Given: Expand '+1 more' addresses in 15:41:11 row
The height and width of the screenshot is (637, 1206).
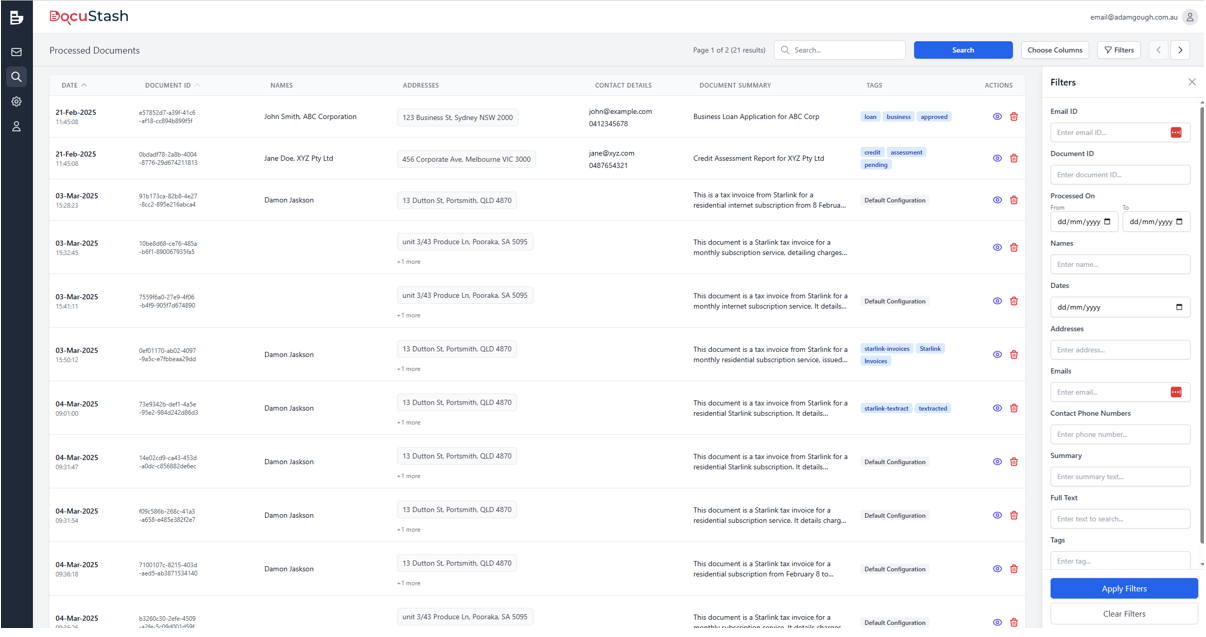Looking at the screenshot, I should [409, 315].
